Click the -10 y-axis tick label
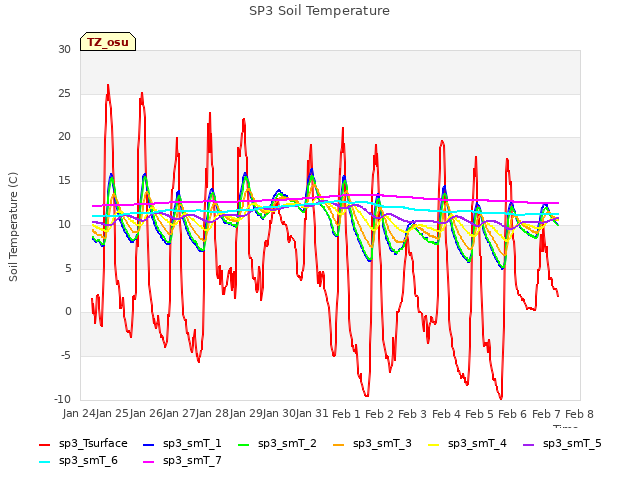The width and height of the screenshot is (640, 480). (x=62, y=399)
